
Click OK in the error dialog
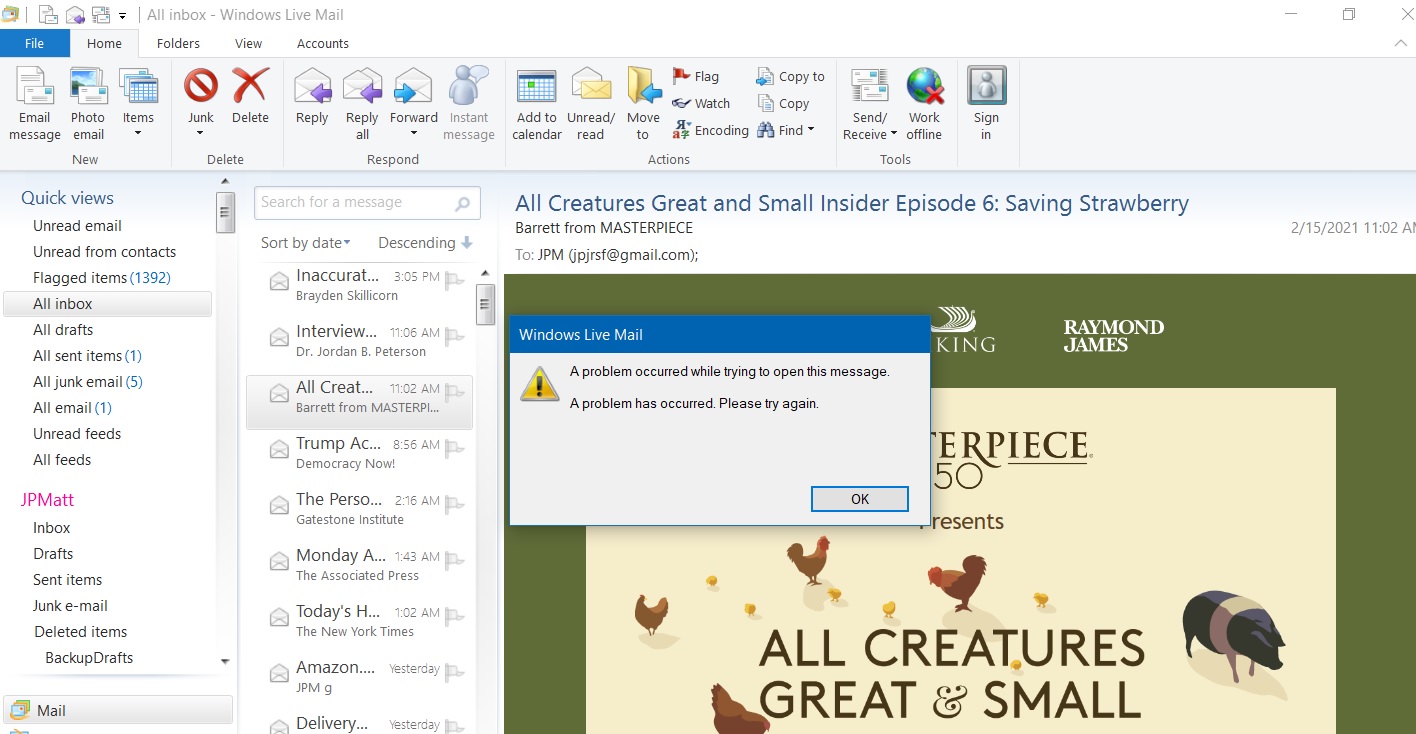point(860,499)
